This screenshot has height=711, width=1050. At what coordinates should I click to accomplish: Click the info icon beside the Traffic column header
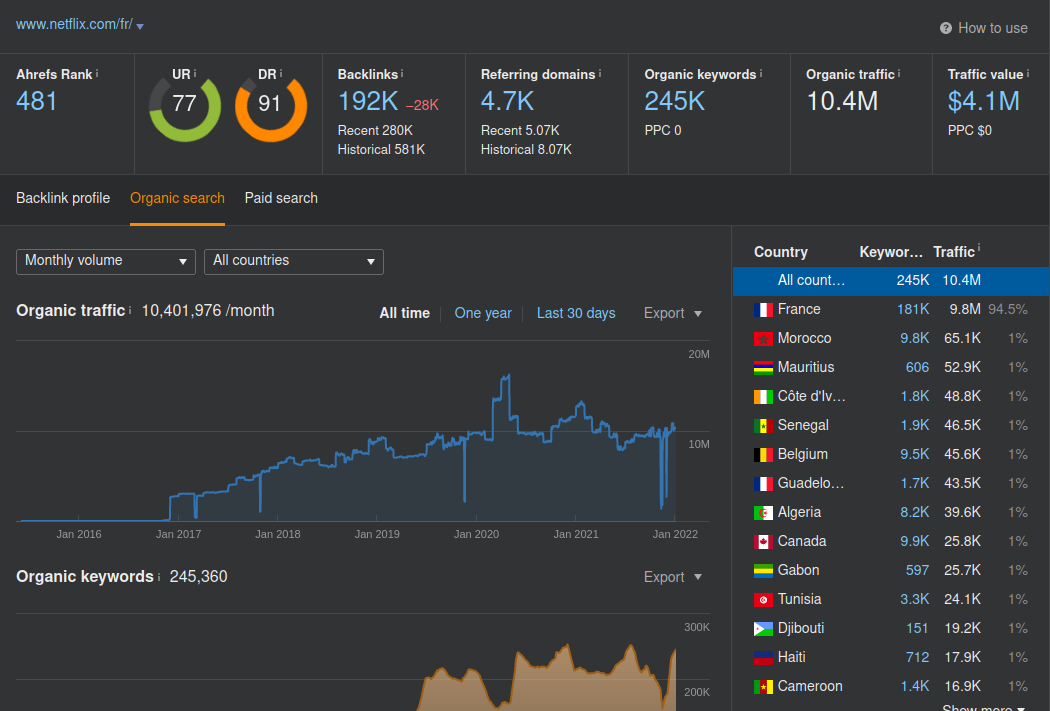(x=979, y=248)
